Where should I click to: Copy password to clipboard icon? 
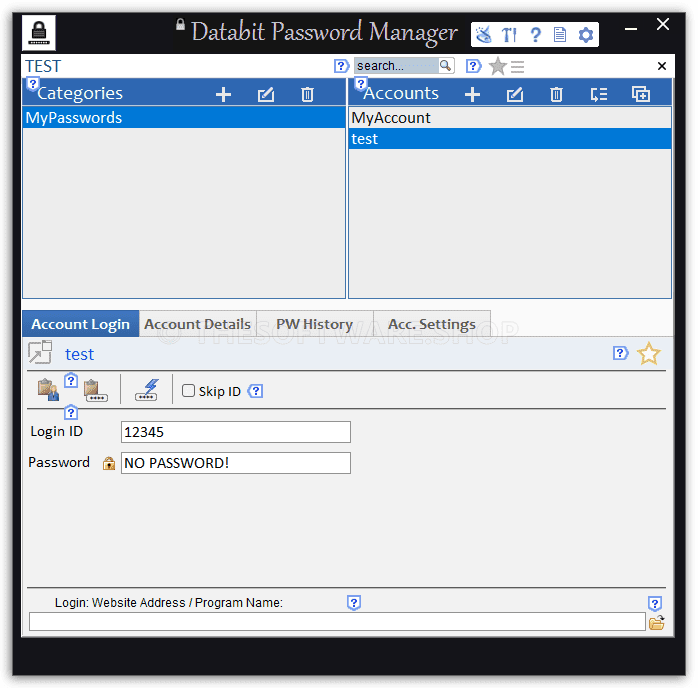coord(95,391)
